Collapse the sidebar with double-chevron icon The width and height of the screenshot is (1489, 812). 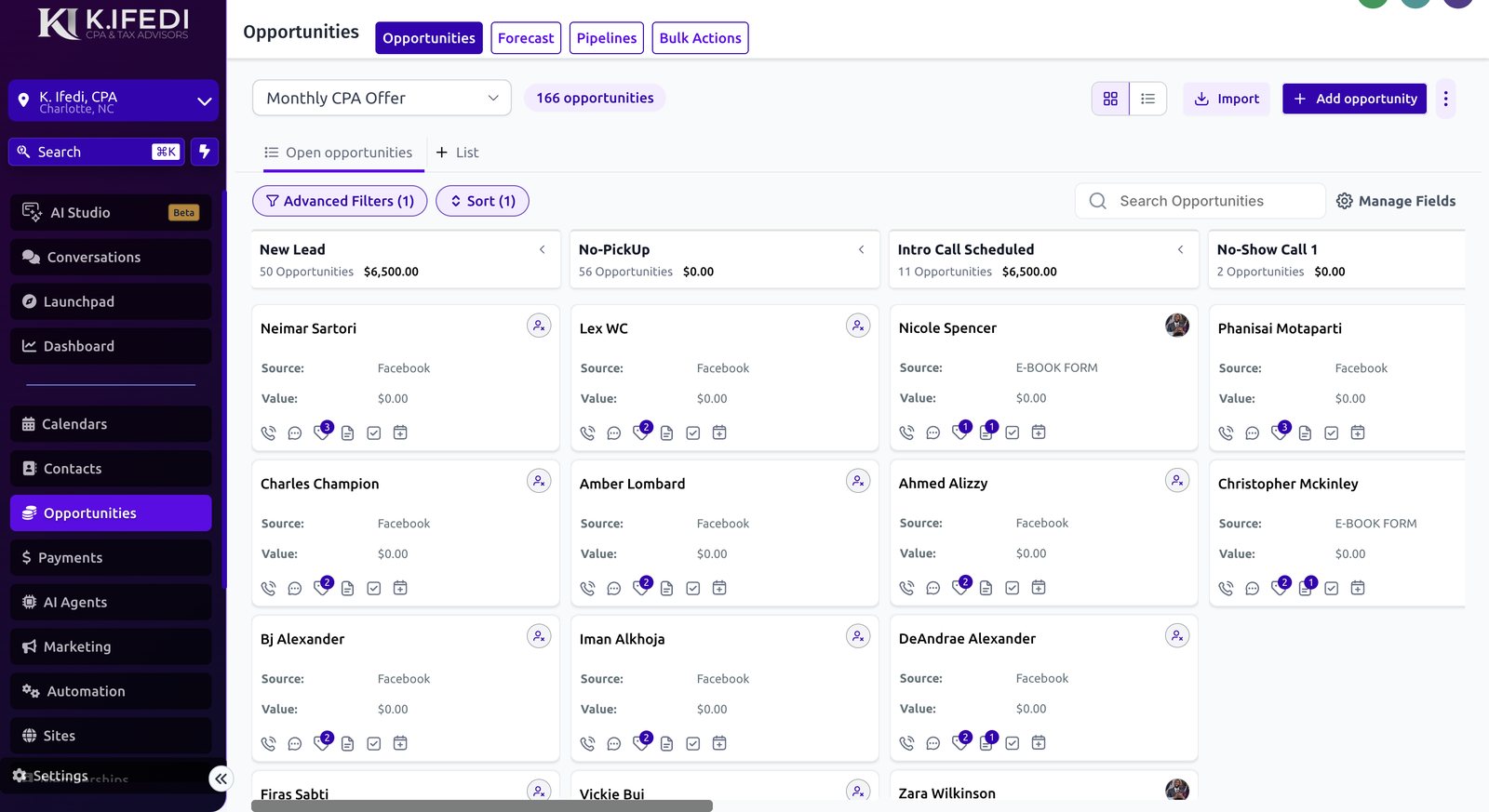221,779
